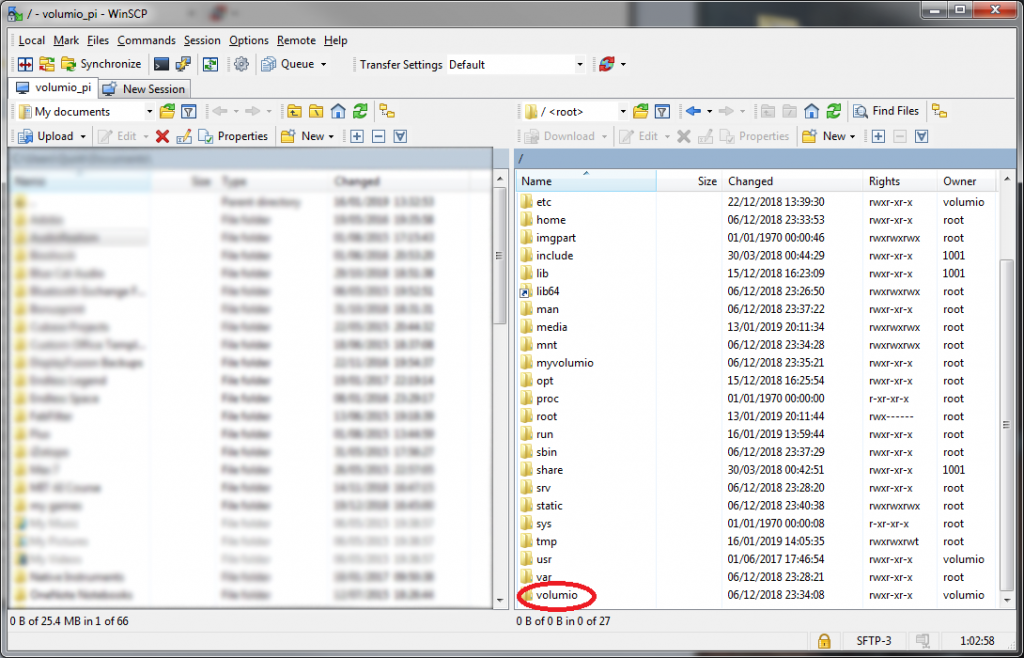
Task: Open local Properties button
Action: [233, 136]
